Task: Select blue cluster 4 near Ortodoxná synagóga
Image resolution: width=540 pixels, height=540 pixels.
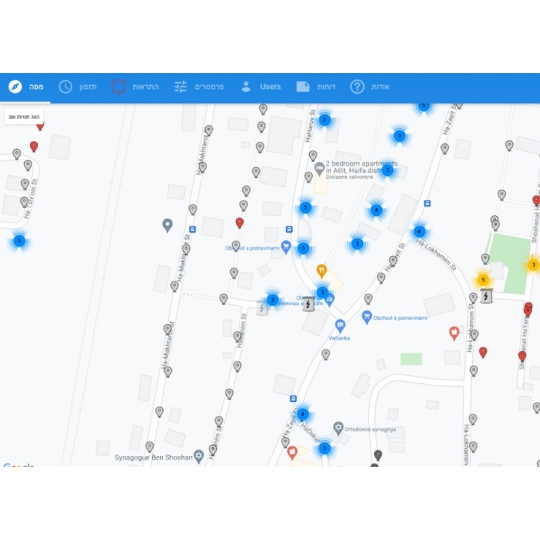Action: pos(302,414)
